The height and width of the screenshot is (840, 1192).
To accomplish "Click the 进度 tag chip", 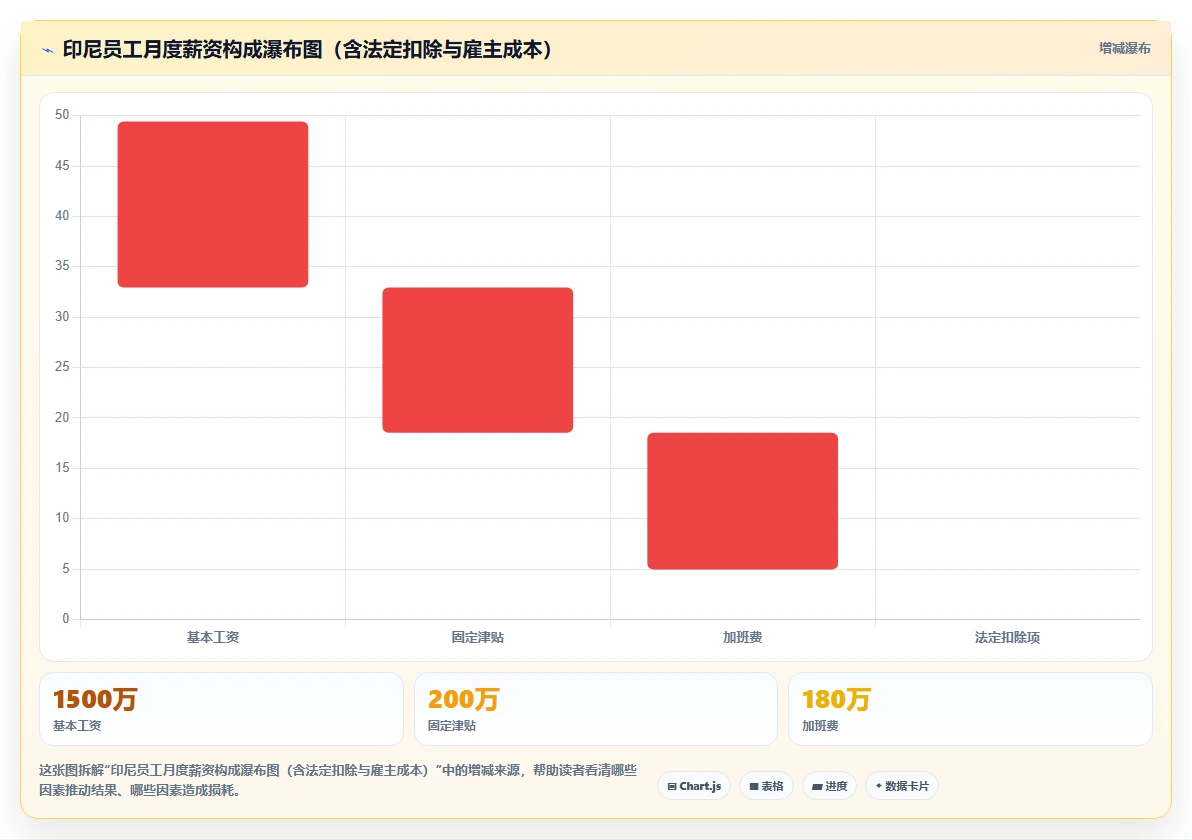I will (829, 786).
